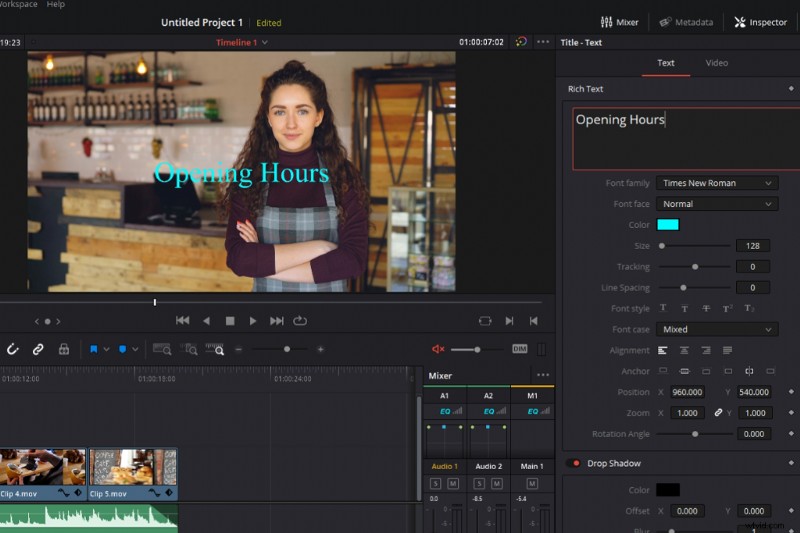Set text alignment to left
This screenshot has width=800, height=533.
pos(662,350)
